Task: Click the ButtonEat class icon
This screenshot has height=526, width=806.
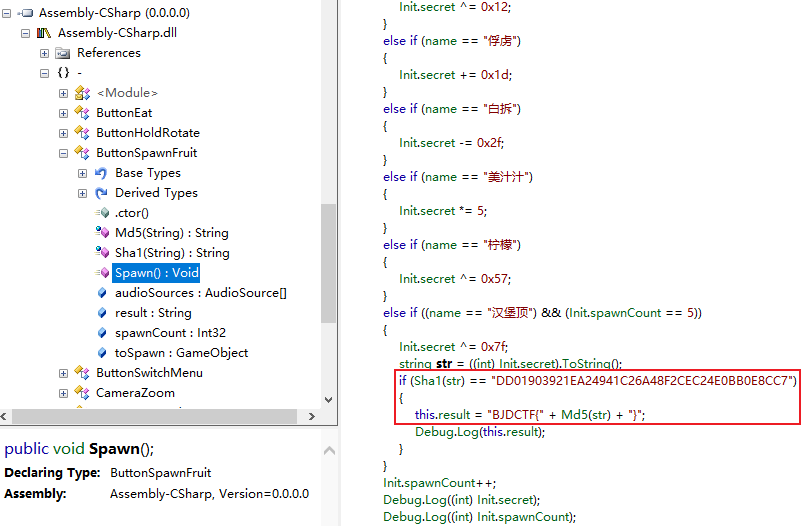Action: coord(82,112)
